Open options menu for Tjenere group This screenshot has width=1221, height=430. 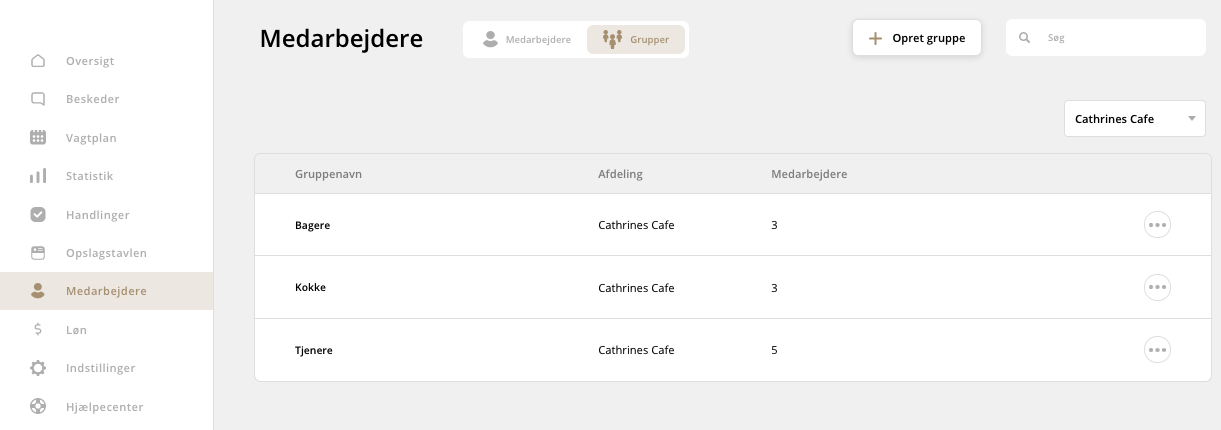1157,350
